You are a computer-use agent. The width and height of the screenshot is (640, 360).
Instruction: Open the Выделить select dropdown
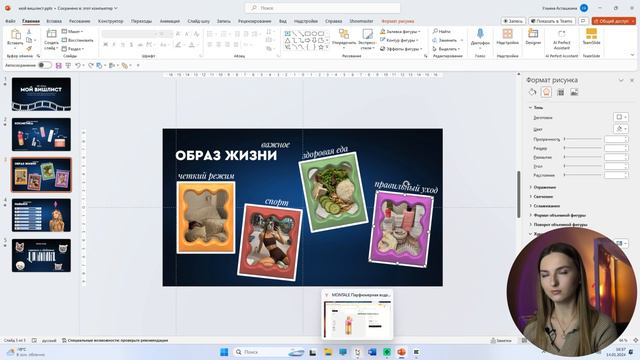[446, 49]
